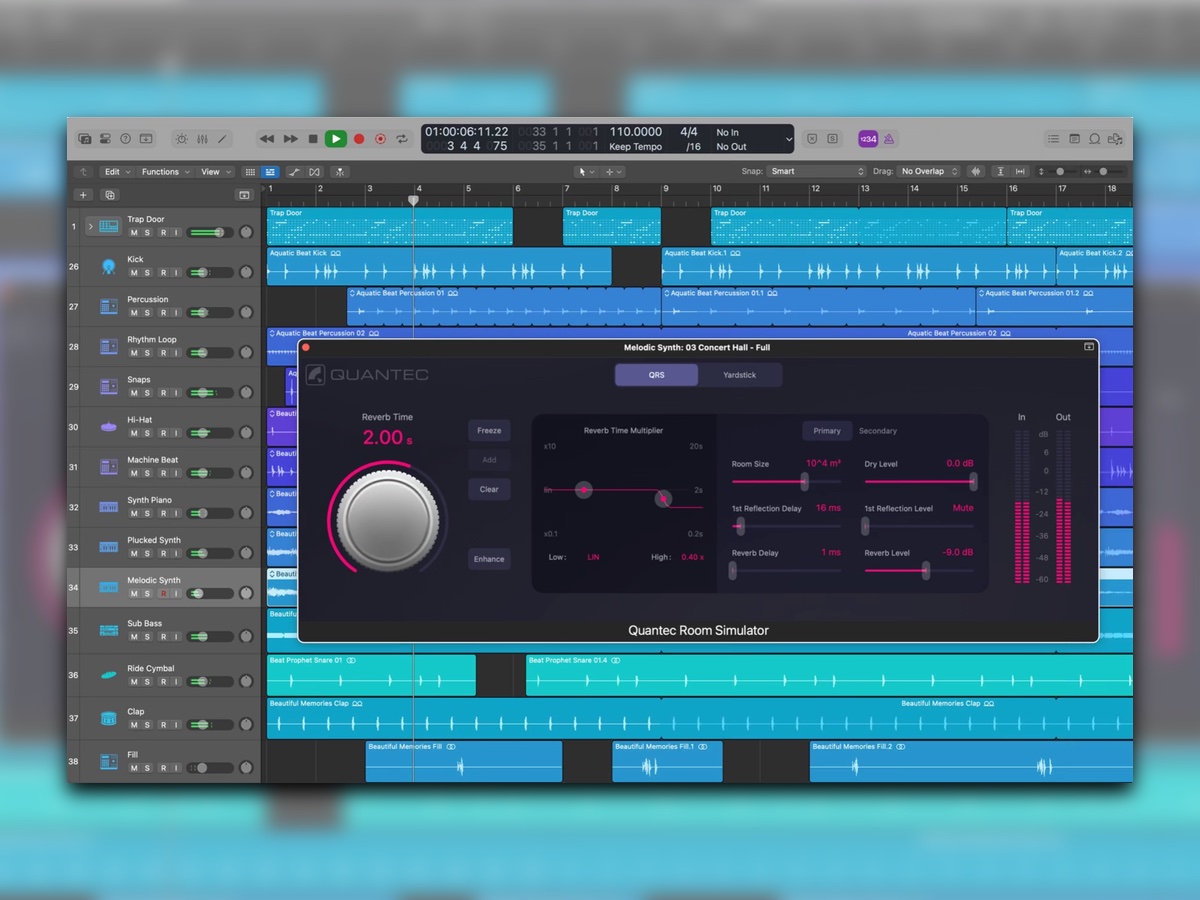Image resolution: width=1200 pixels, height=900 pixels.
Task: Switch to the Yardstick tab in Quantec
Action: coord(741,375)
